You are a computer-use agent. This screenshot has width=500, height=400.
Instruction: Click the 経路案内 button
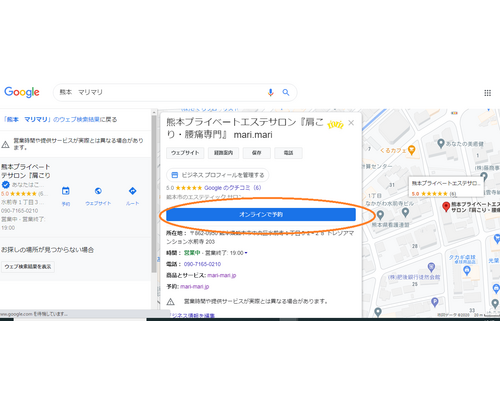223,153
